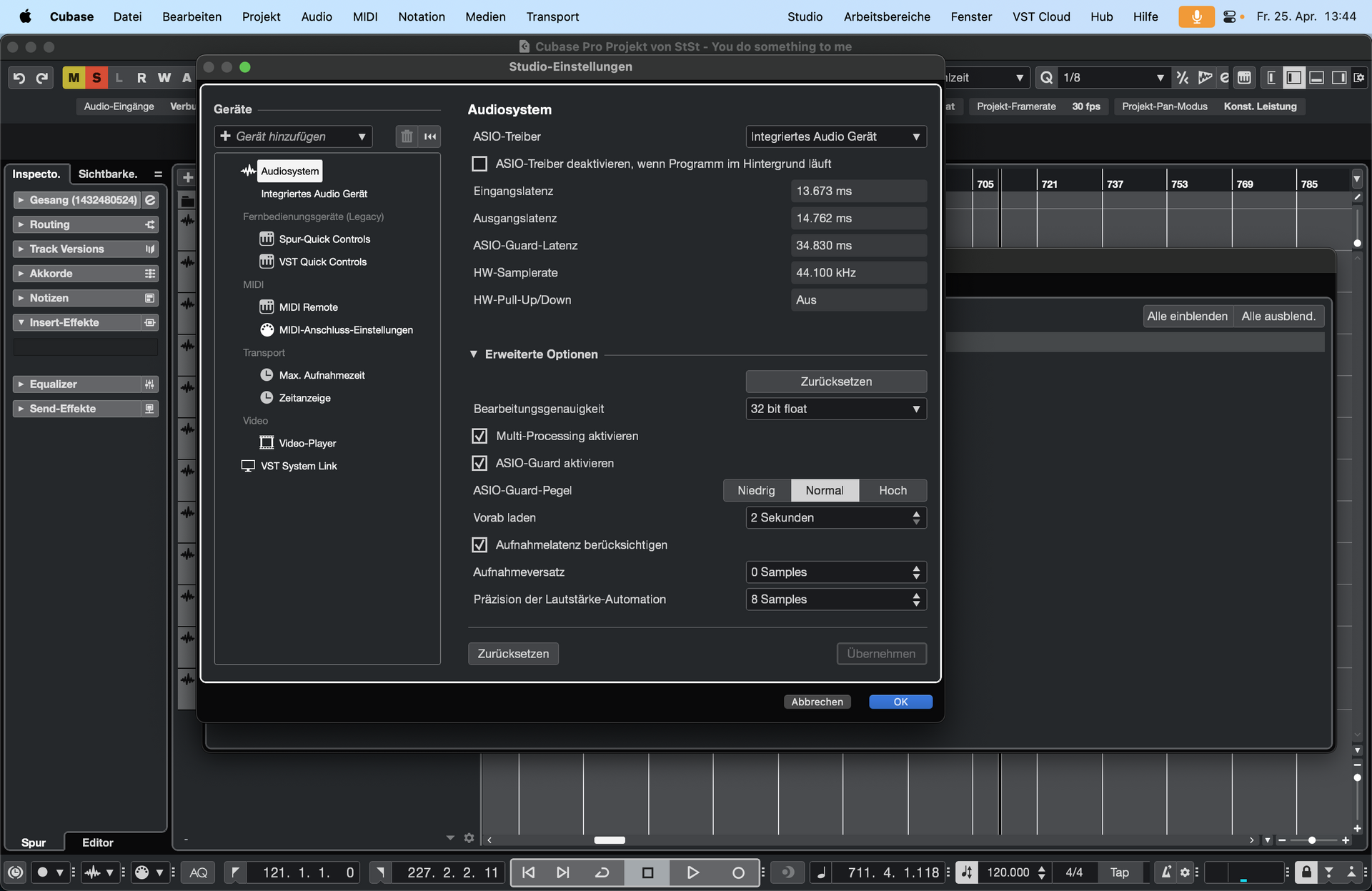Click microphone icon in macOS menu bar
1372x891 pixels.
1195,16
